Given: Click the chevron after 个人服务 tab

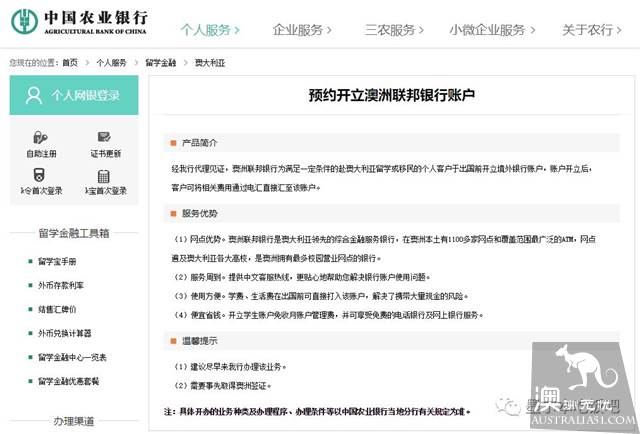Looking at the screenshot, I should pyautogui.click(x=237, y=30).
